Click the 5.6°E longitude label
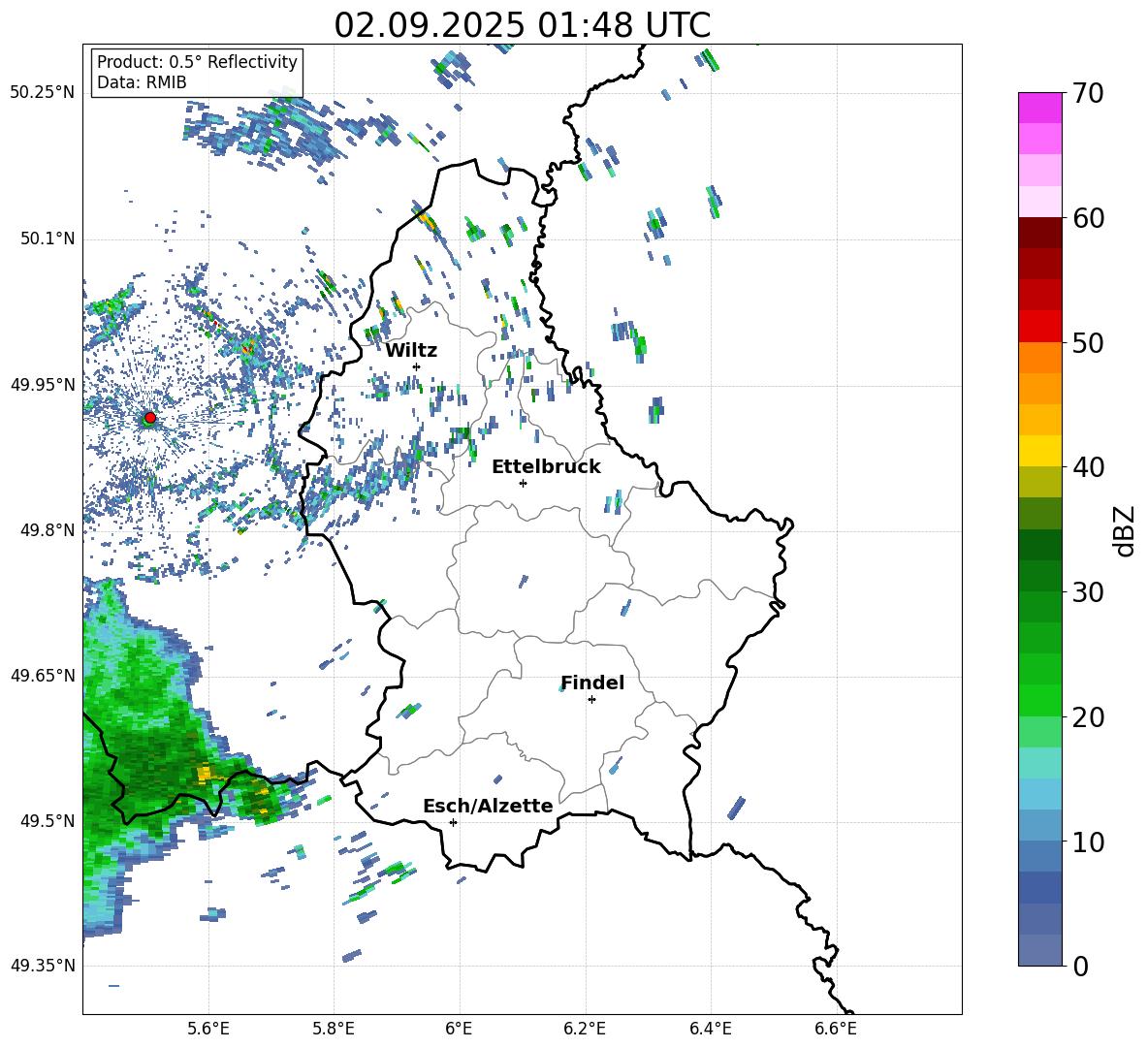 click(207, 1029)
